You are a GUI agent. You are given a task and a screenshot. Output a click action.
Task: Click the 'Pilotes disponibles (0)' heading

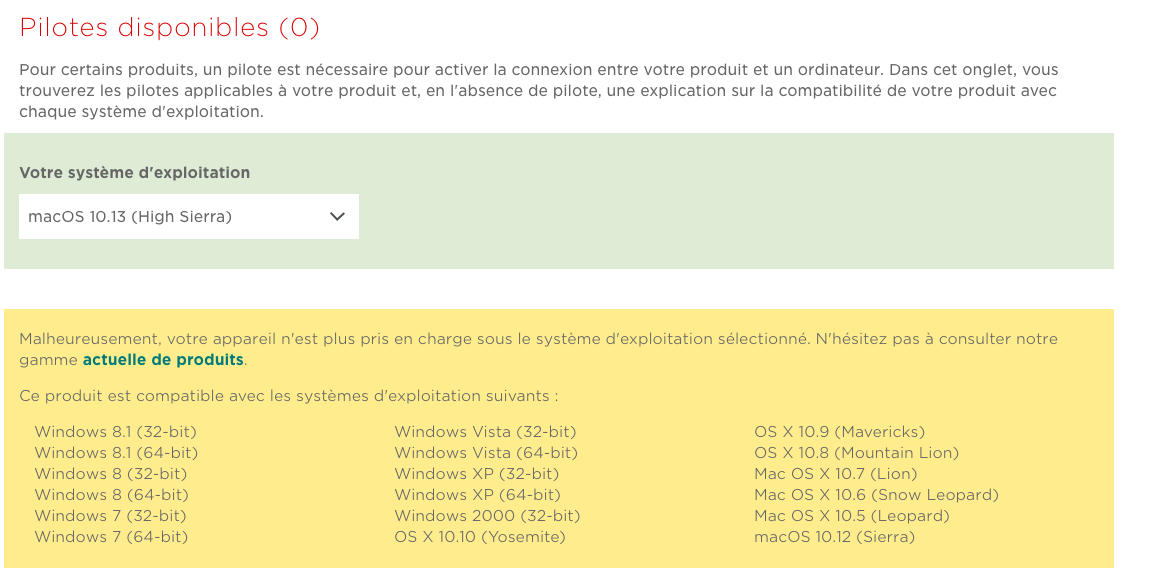click(169, 28)
